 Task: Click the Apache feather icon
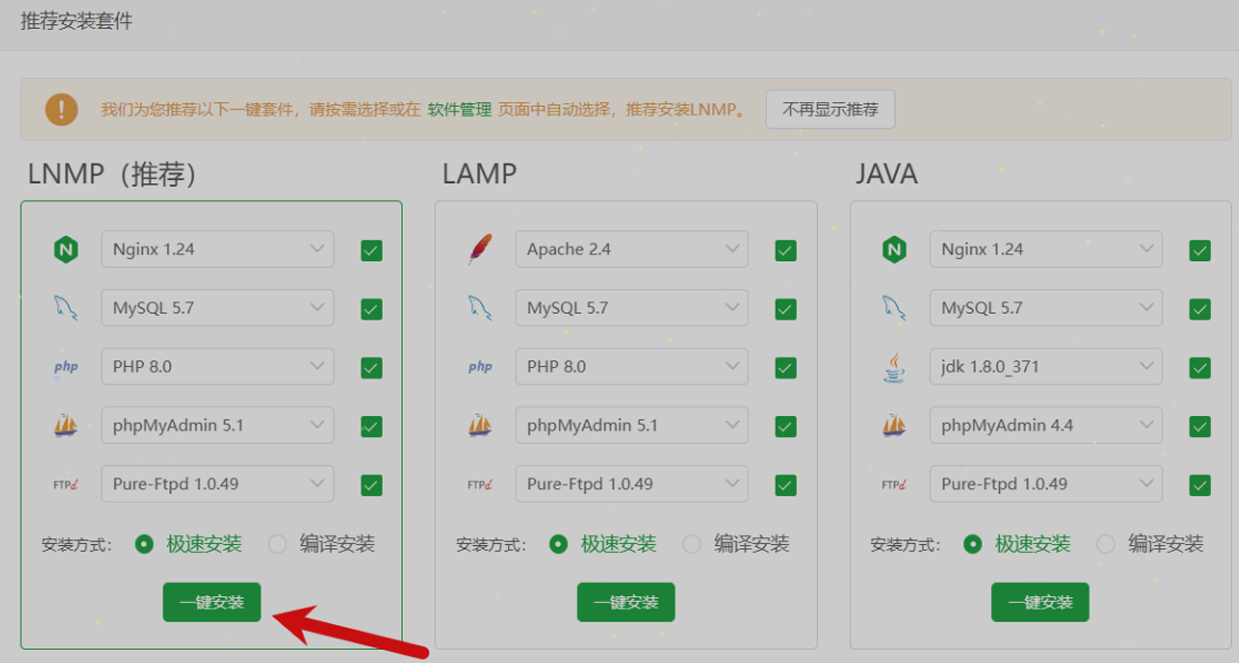480,250
